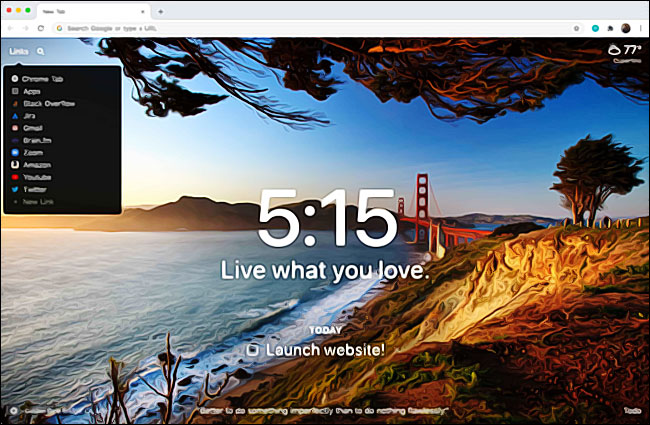Click the search magnifier next to Links
This screenshot has height=425, width=650.
click(x=40, y=51)
